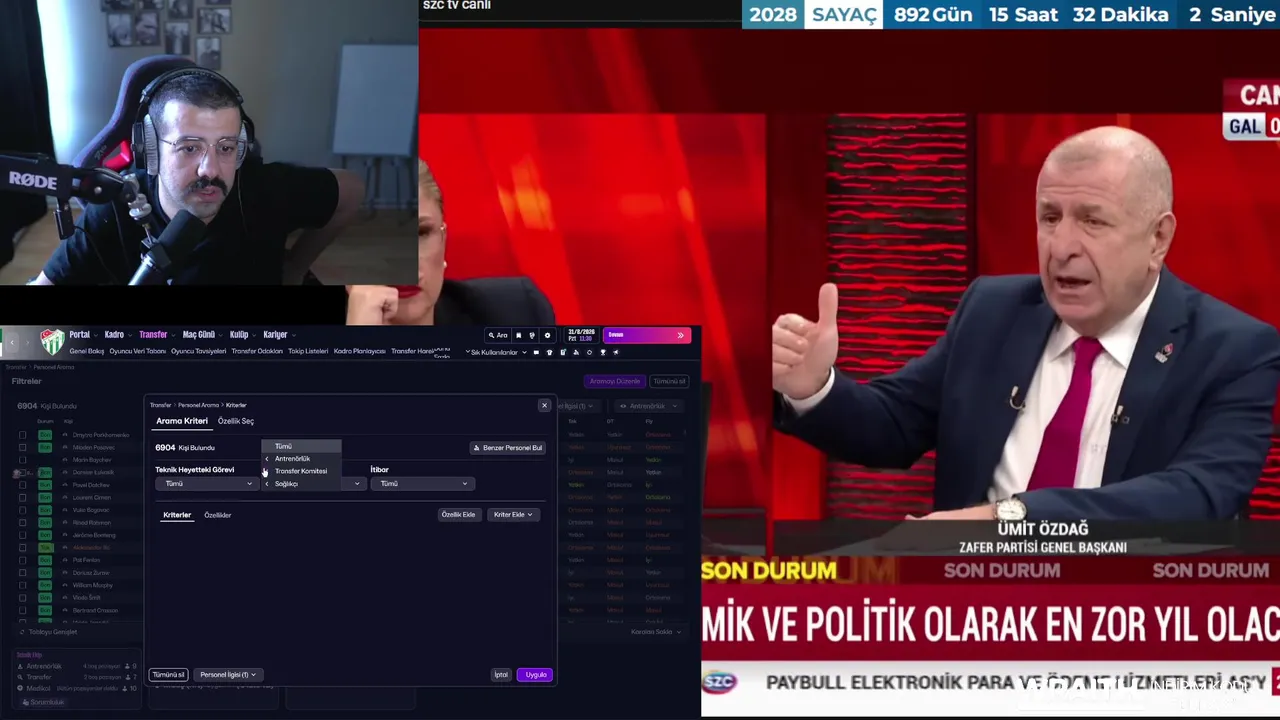Open Takip Listeleri submenu item
1280x720 pixels.
[308, 351]
